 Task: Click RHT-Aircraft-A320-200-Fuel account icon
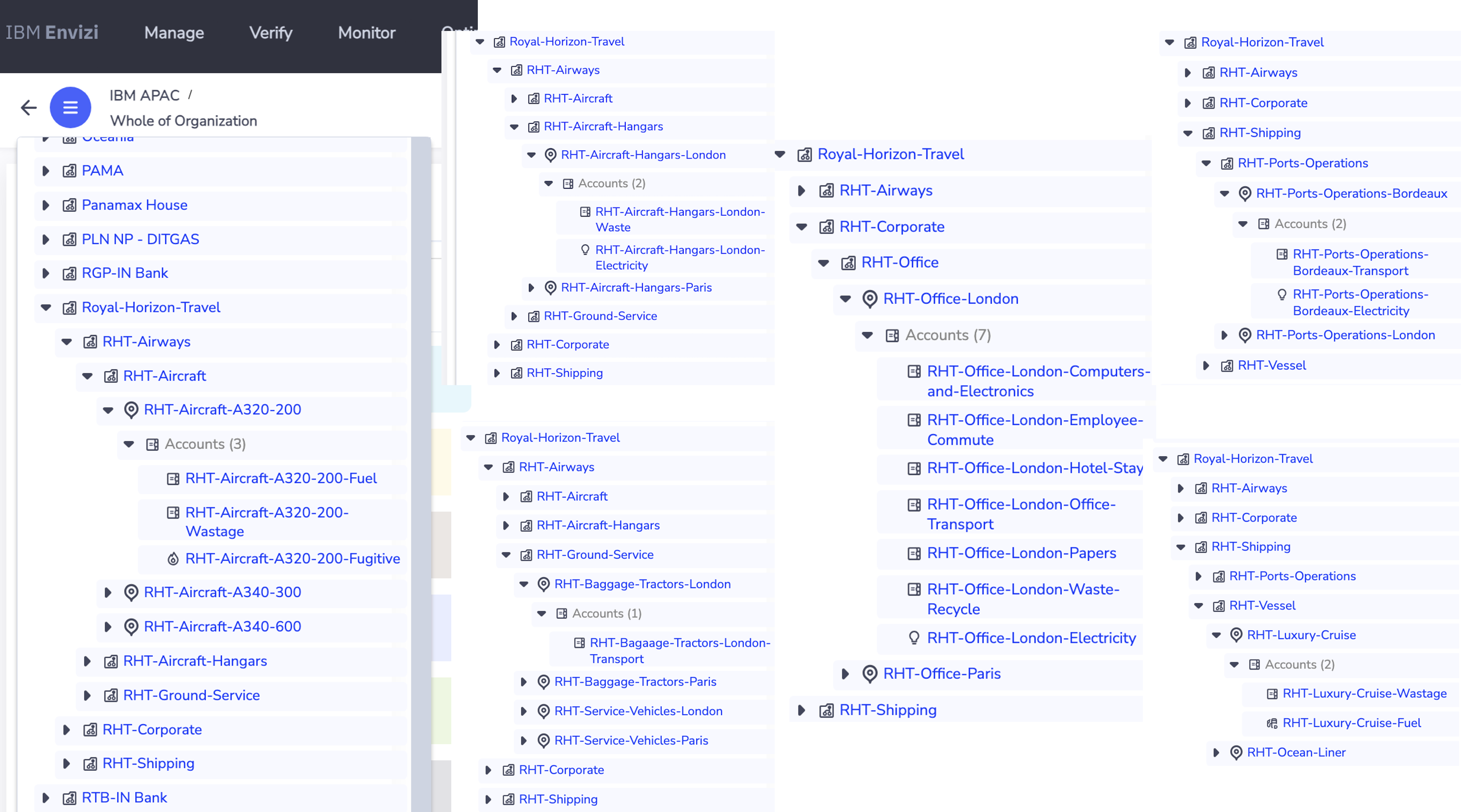[173, 479]
